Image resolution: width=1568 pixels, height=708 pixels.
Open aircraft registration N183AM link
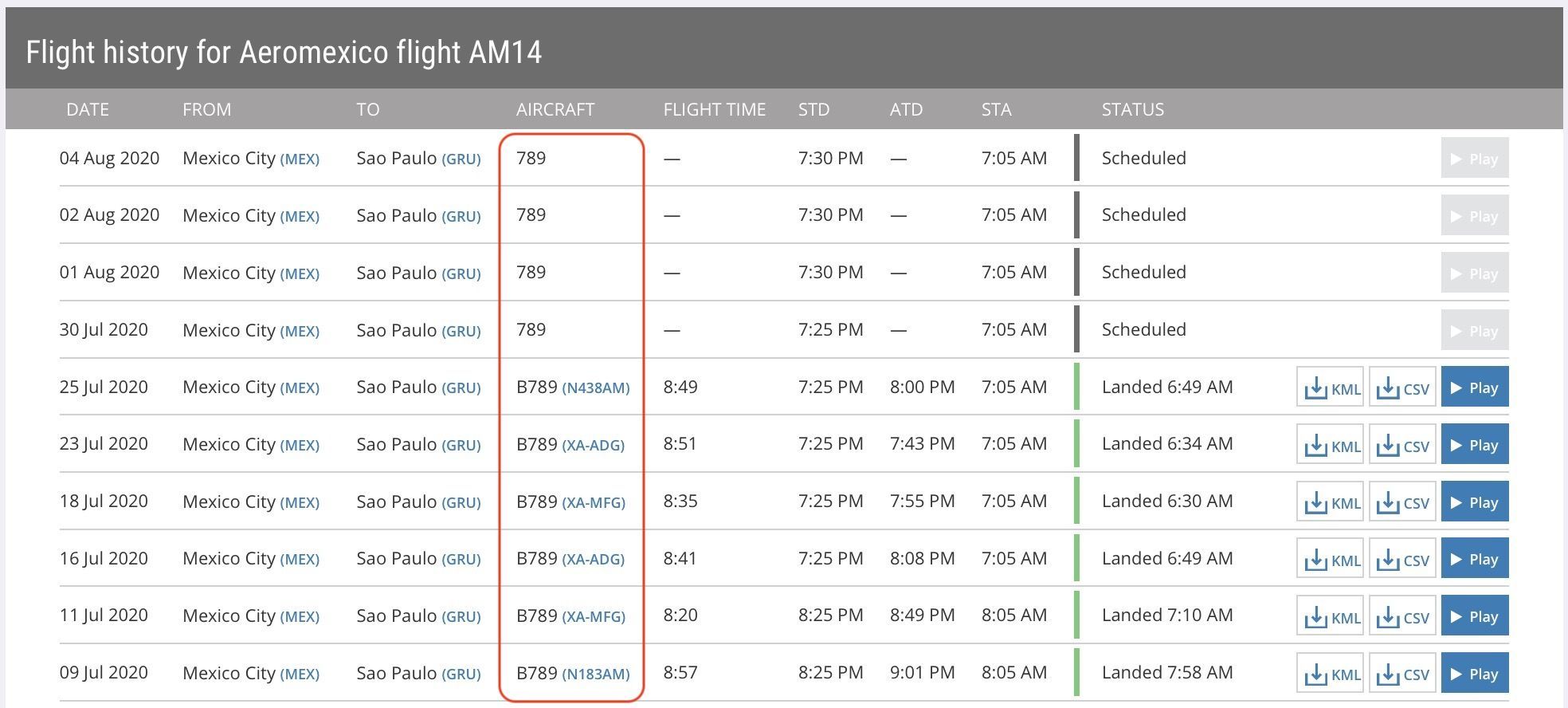596,674
